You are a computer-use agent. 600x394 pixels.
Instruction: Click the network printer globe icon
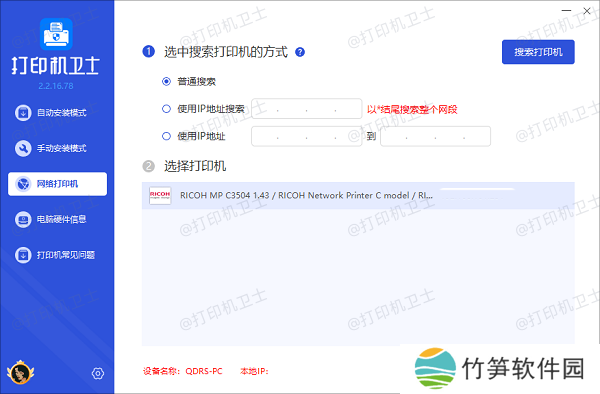point(23,184)
